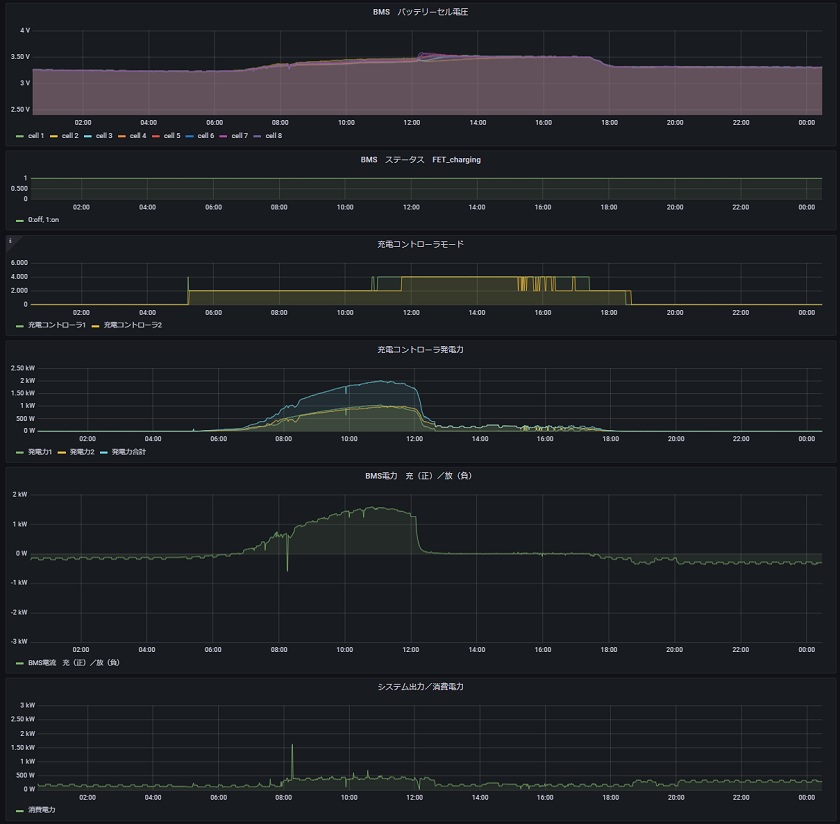Click the 6.000 label on controller mode axis
Image resolution: width=840 pixels, height=824 pixels.
coord(19,263)
